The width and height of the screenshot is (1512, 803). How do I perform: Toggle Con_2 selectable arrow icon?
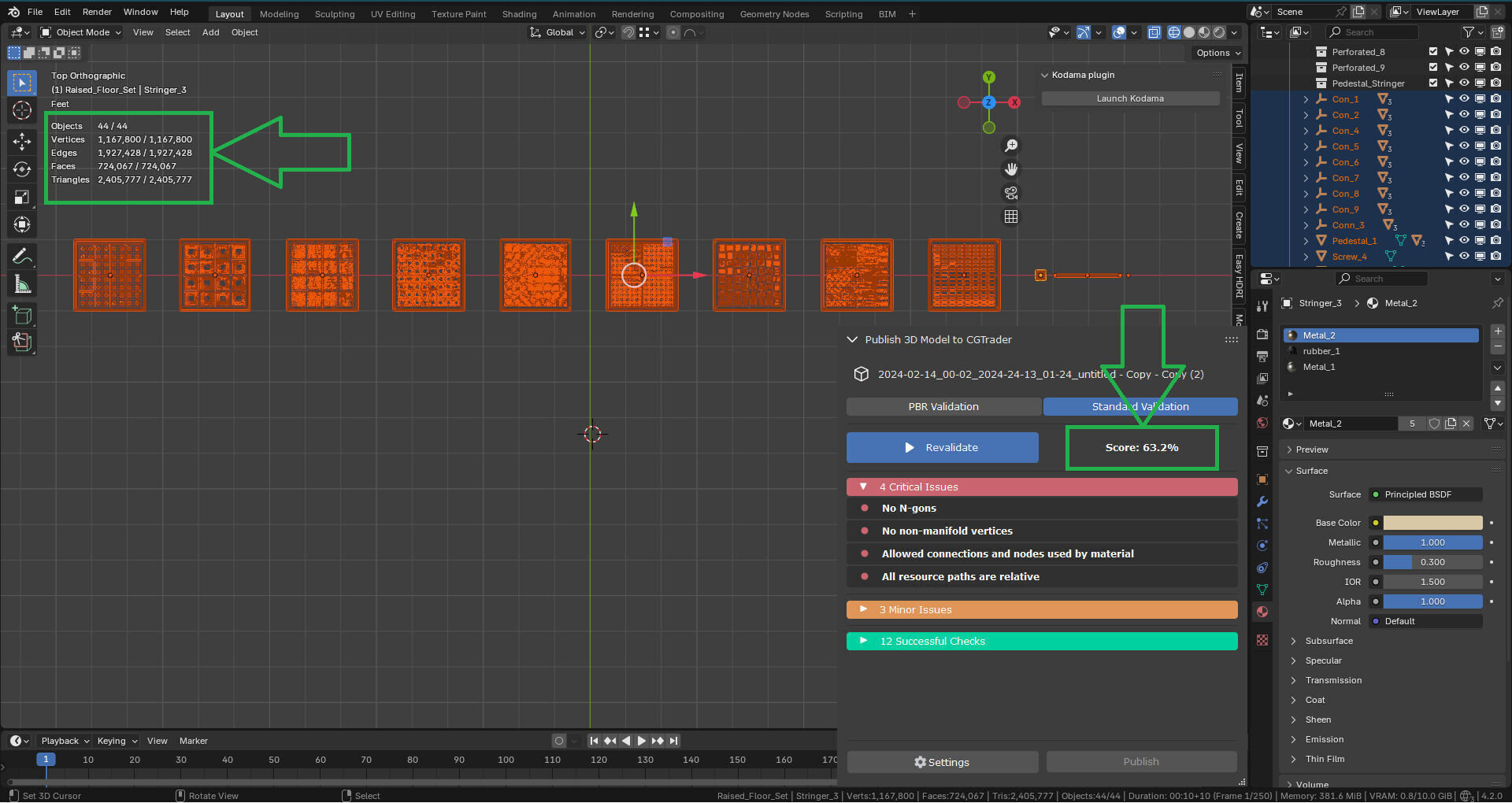tap(1448, 115)
